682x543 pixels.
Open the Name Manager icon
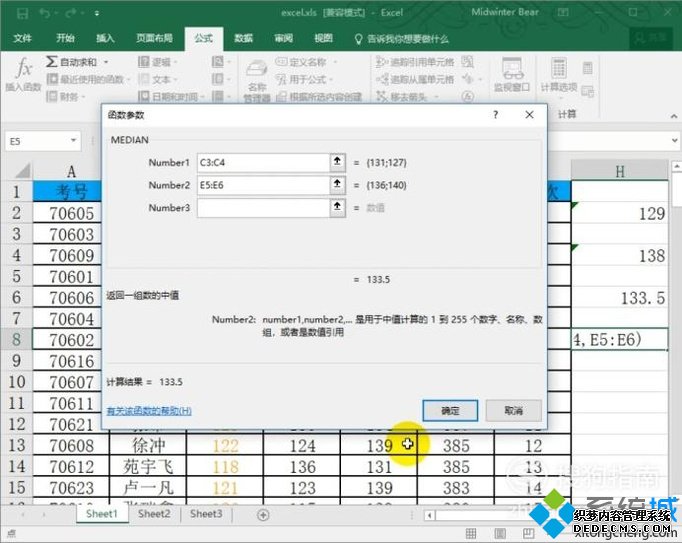257,68
